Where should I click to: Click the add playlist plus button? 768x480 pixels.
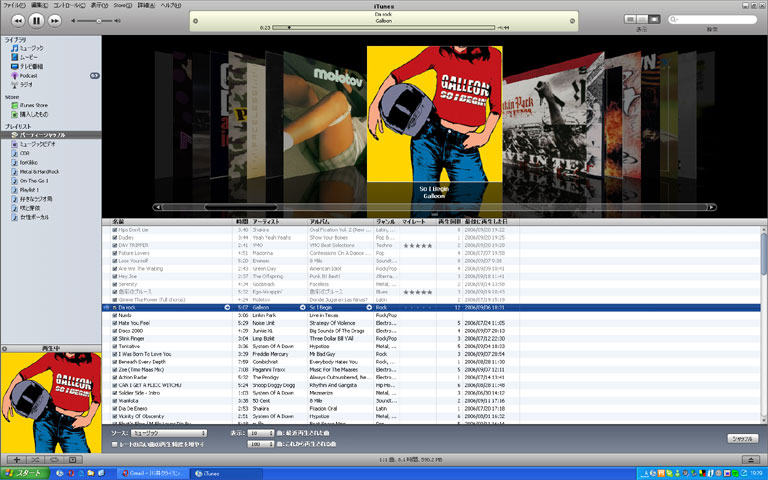[15, 458]
